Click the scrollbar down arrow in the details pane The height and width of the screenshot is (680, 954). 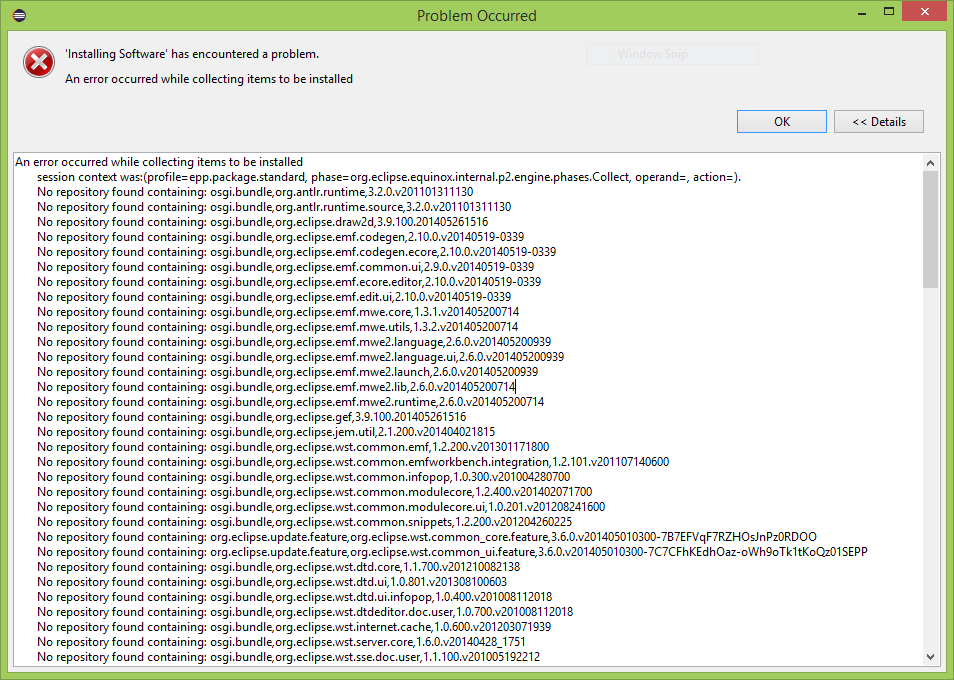coord(930,656)
